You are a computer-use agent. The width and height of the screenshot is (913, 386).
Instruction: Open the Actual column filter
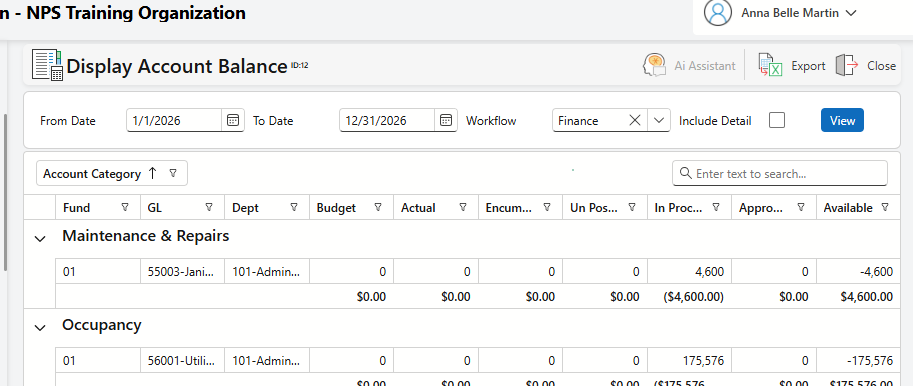point(463,207)
